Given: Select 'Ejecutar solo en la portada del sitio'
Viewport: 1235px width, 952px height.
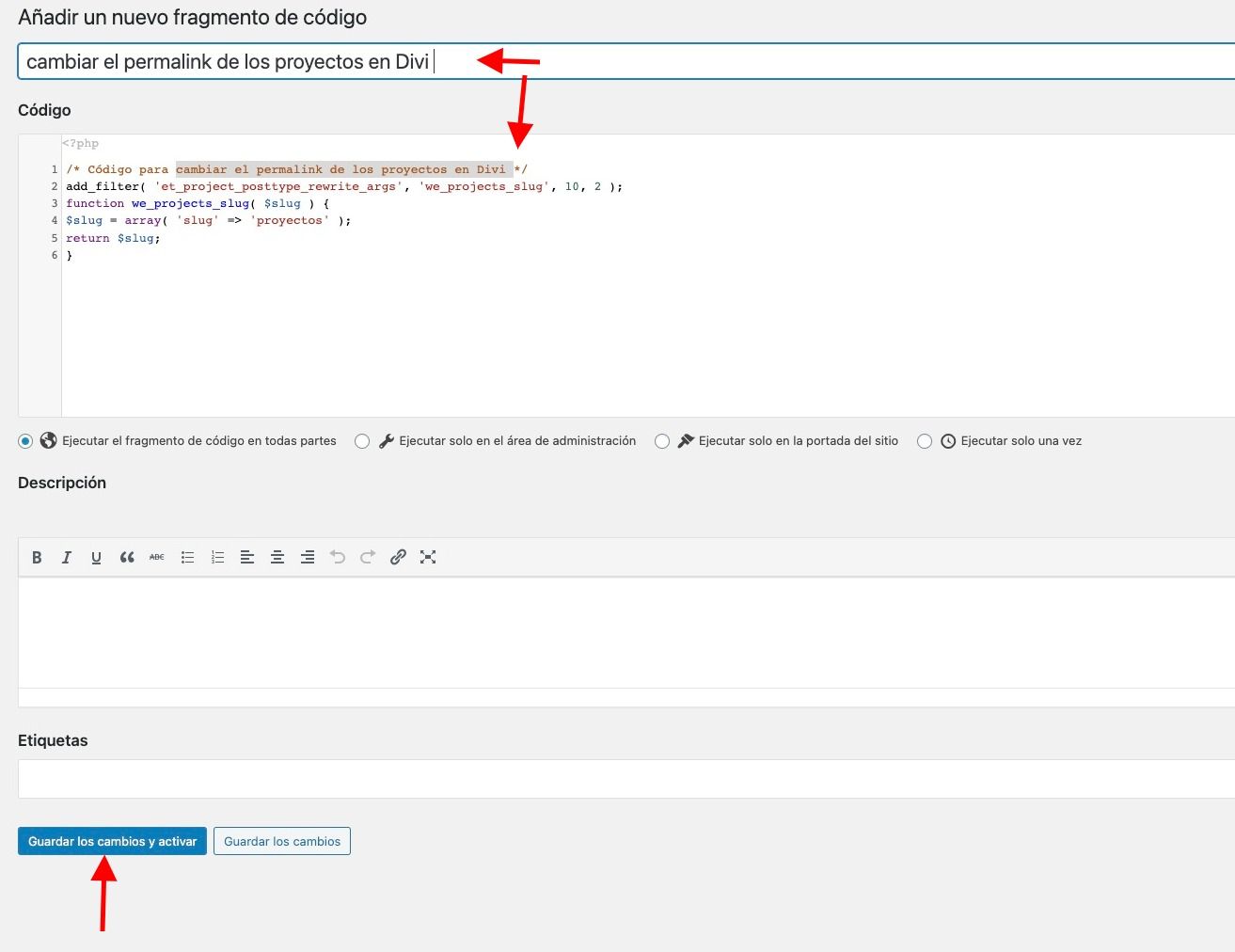Looking at the screenshot, I should (662, 441).
